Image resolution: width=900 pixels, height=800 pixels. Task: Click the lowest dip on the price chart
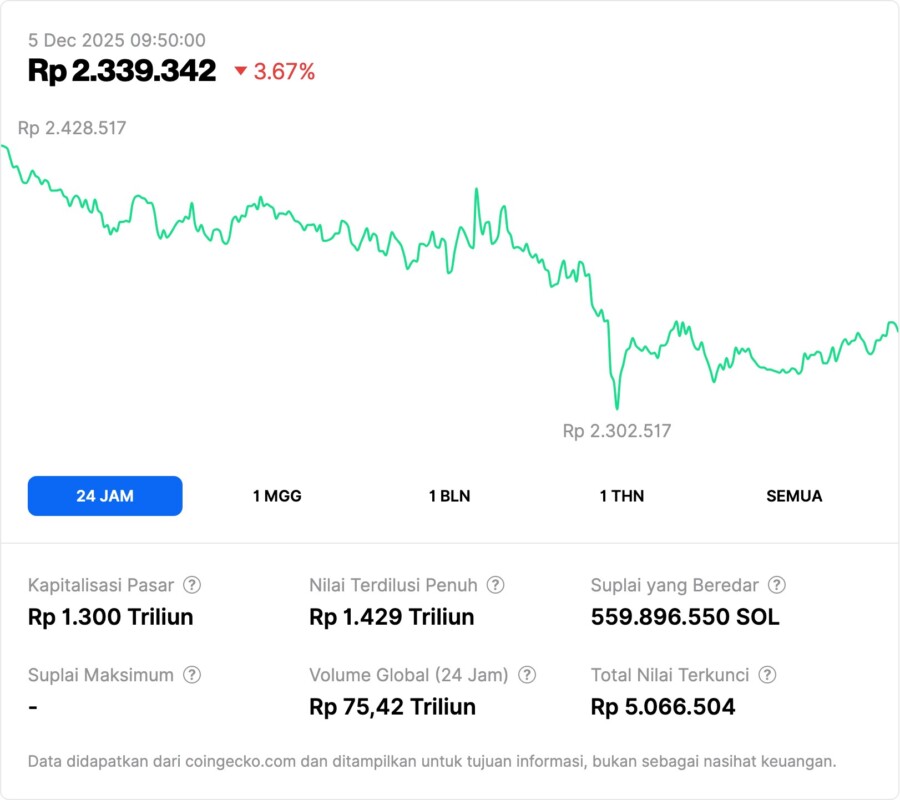coord(617,406)
